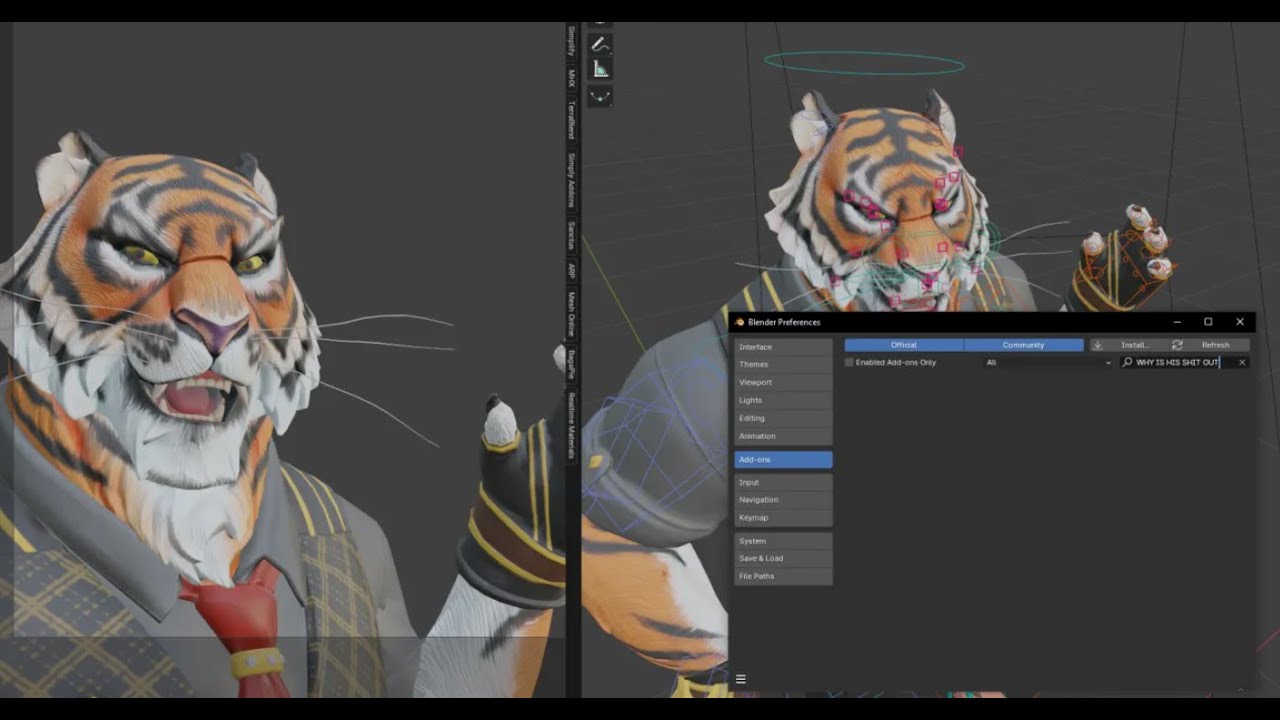Toggle the Official add-ons filter
This screenshot has height=720, width=1280.
tap(904, 345)
